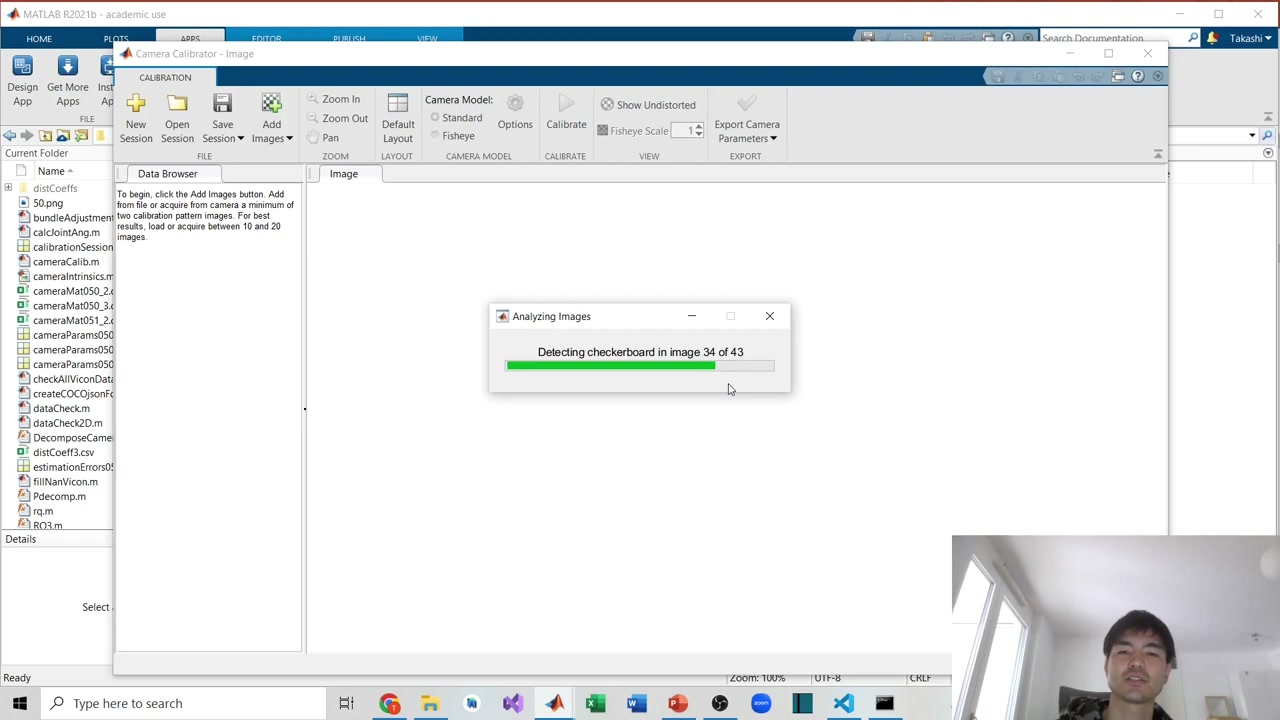Open Visual Studio from taskbar
This screenshot has width=1280, height=720.
coord(512,703)
